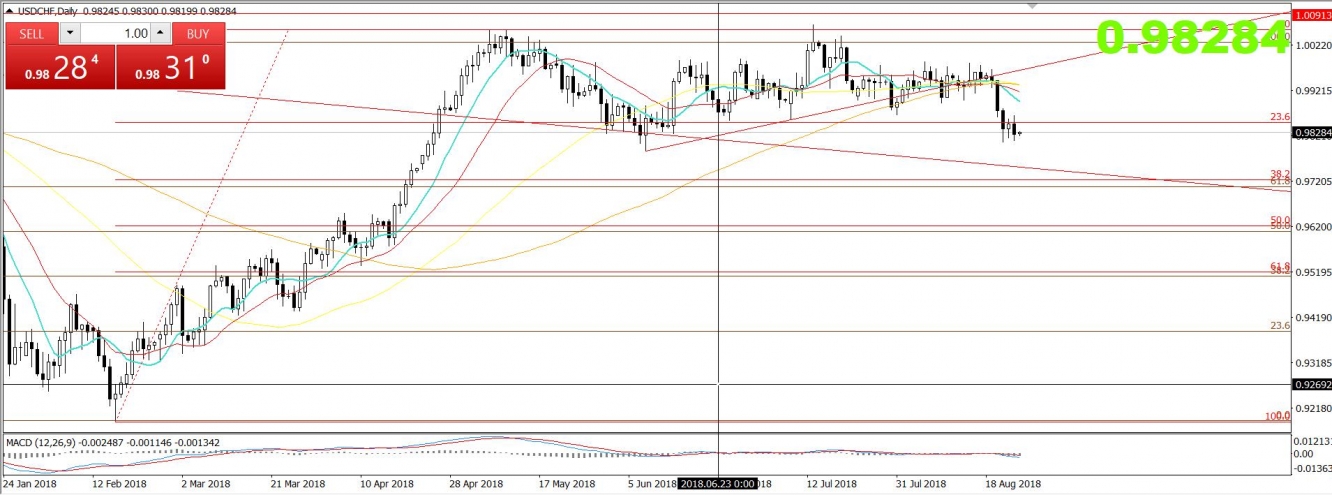Click the BUY button in trading panel
This screenshot has height=495, width=1332.
pos(198,33)
